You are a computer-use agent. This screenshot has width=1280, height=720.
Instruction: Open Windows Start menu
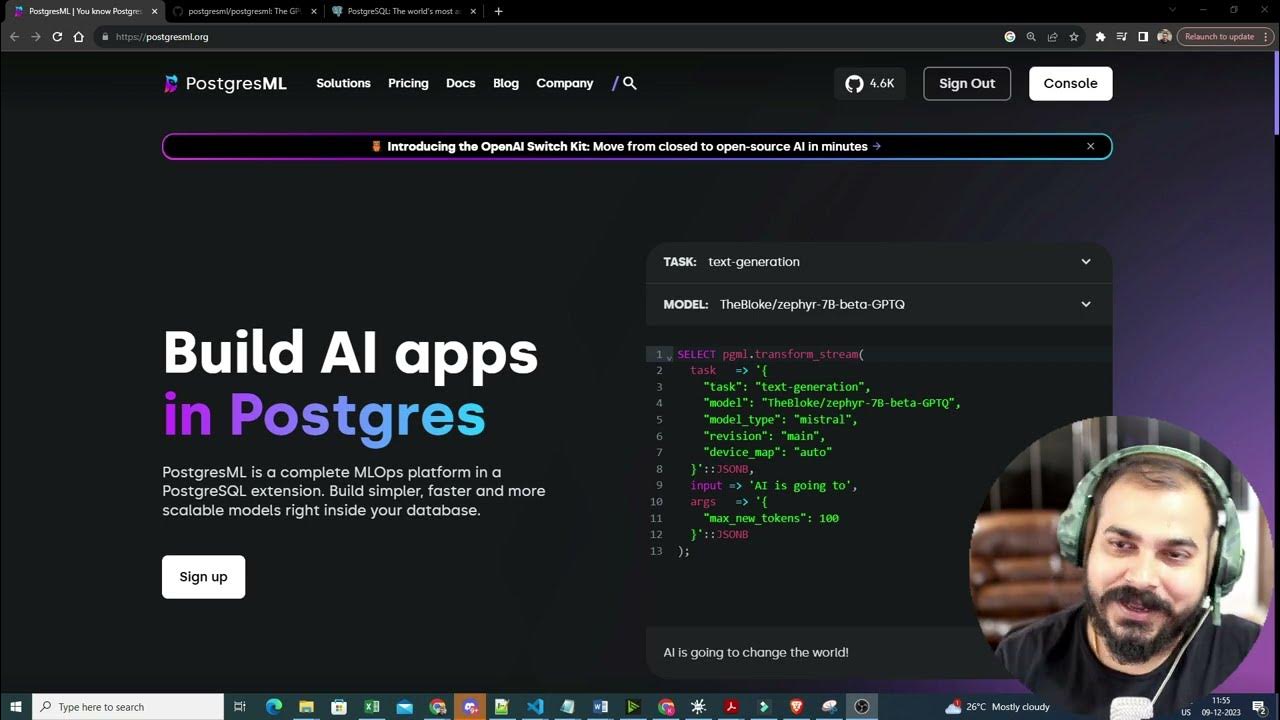16,707
